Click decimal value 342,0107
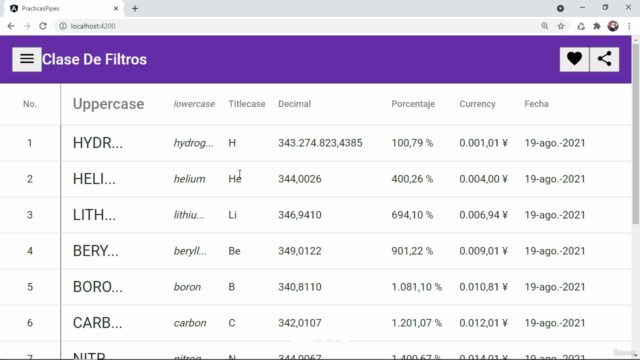 click(x=300, y=323)
